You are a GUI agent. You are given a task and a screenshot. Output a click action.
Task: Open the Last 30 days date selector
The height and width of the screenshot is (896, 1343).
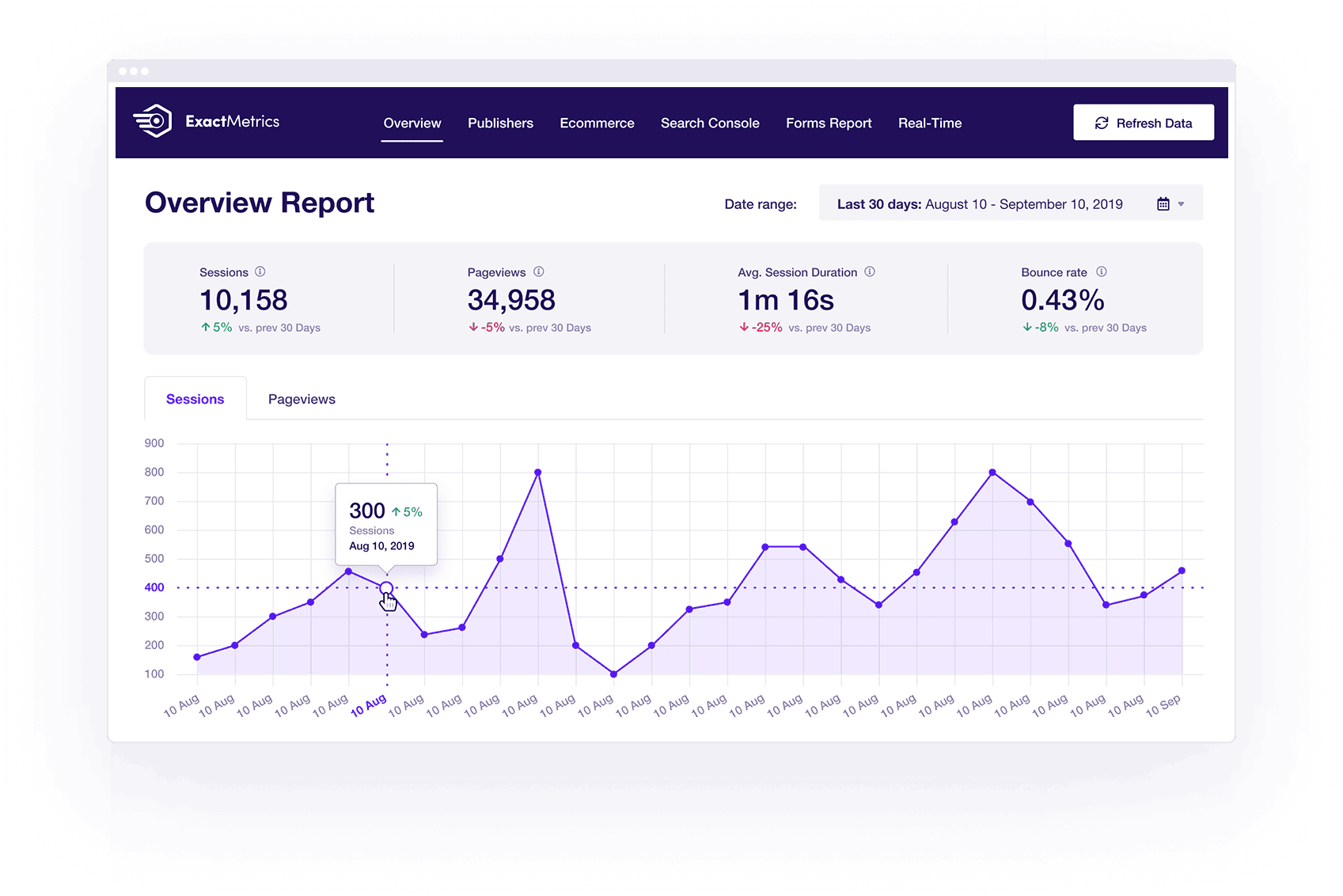[x=1011, y=203]
